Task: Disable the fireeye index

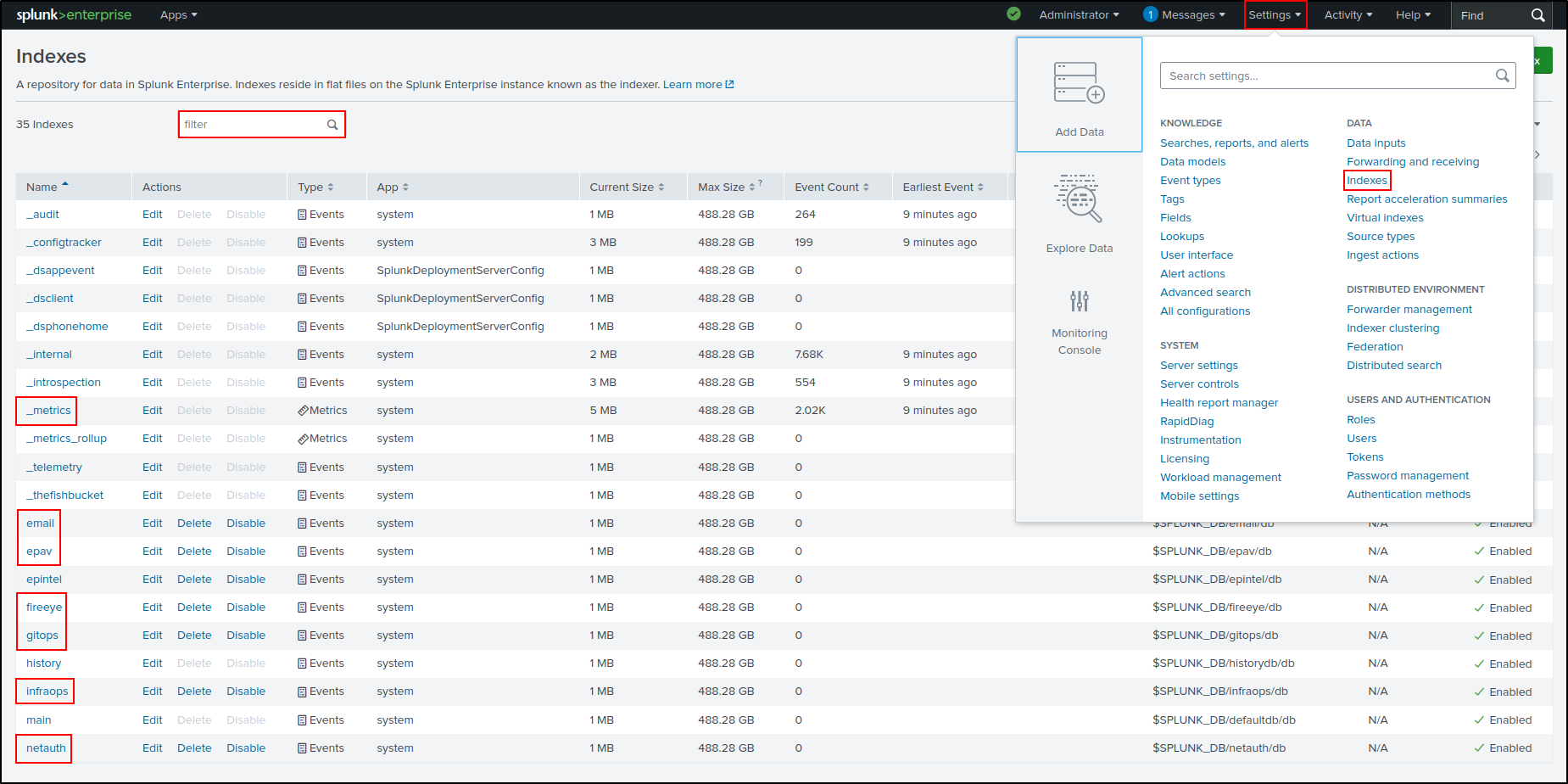Action: [245, 607]
